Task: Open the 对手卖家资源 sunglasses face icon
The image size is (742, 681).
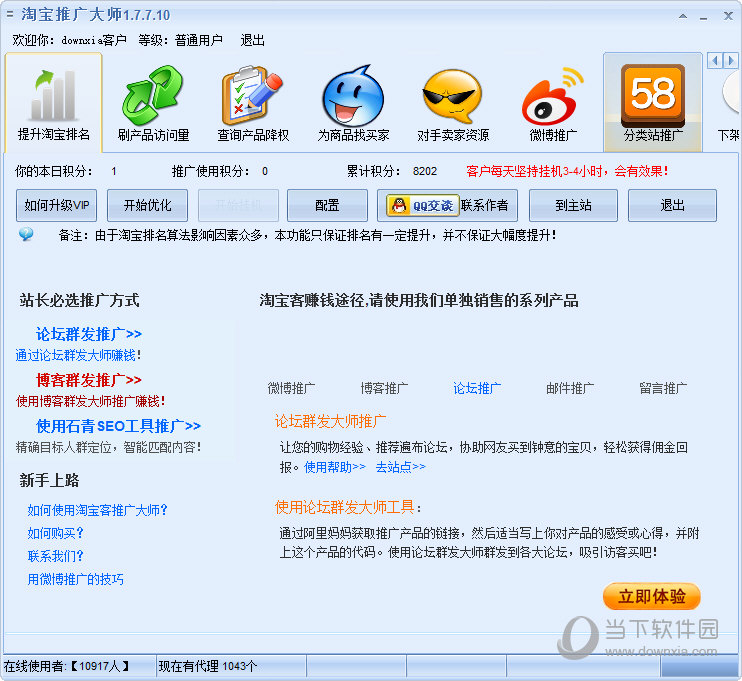Action: 452,96
